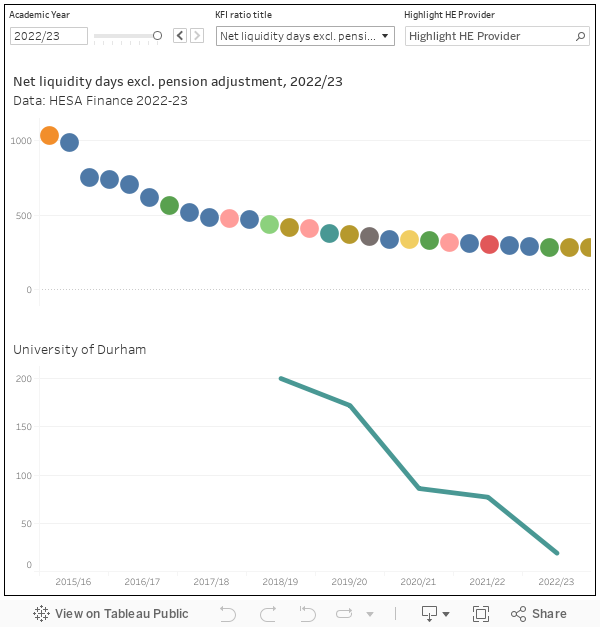Click the search magnifier in Highlight HE Provider
The width and height of the screenshot is (600, 627).
tap(581, 36)
